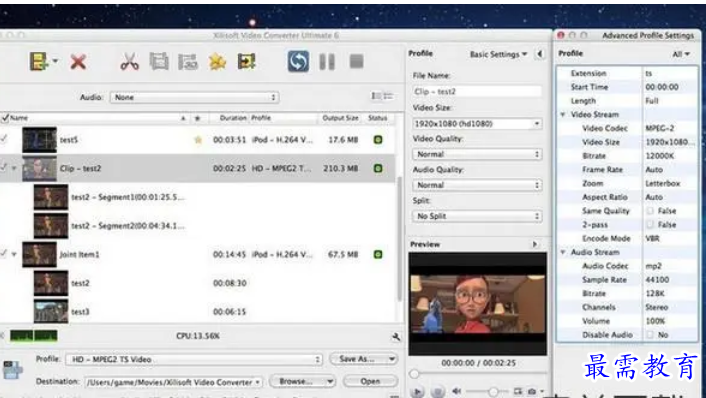Click the green status icon for test5
The image size is (706, 398).
pos(378,140)
